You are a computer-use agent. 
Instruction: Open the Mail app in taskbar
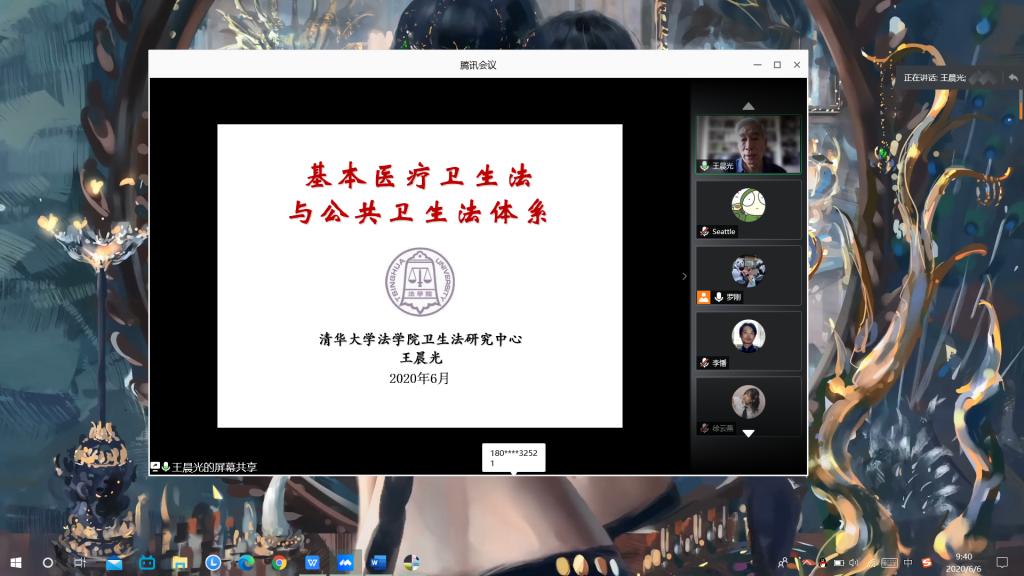(x=114, y=563)
